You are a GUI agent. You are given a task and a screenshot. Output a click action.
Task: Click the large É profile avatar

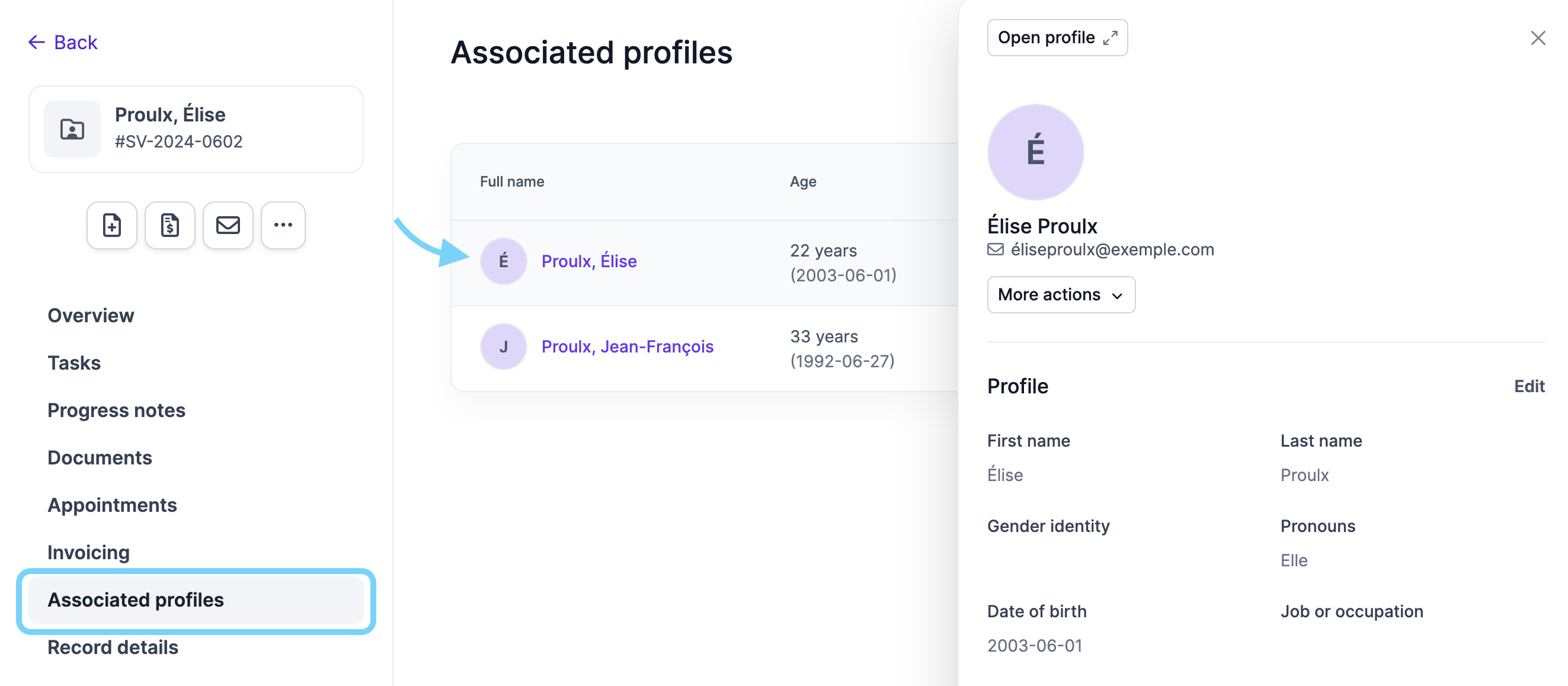pyautogui.click(x=1035, y=152)
